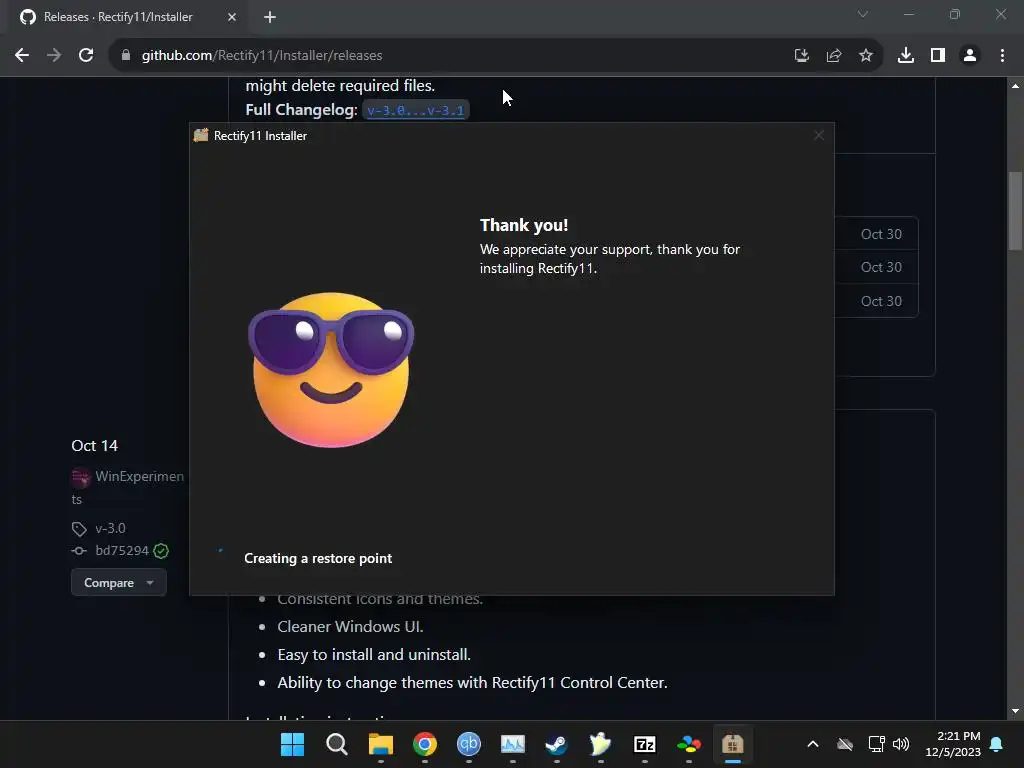Image resolution: width=1024 pixels, height=768 pixels.
Task: Click the Rectify11 Control Center bullet
Action: 472,683
